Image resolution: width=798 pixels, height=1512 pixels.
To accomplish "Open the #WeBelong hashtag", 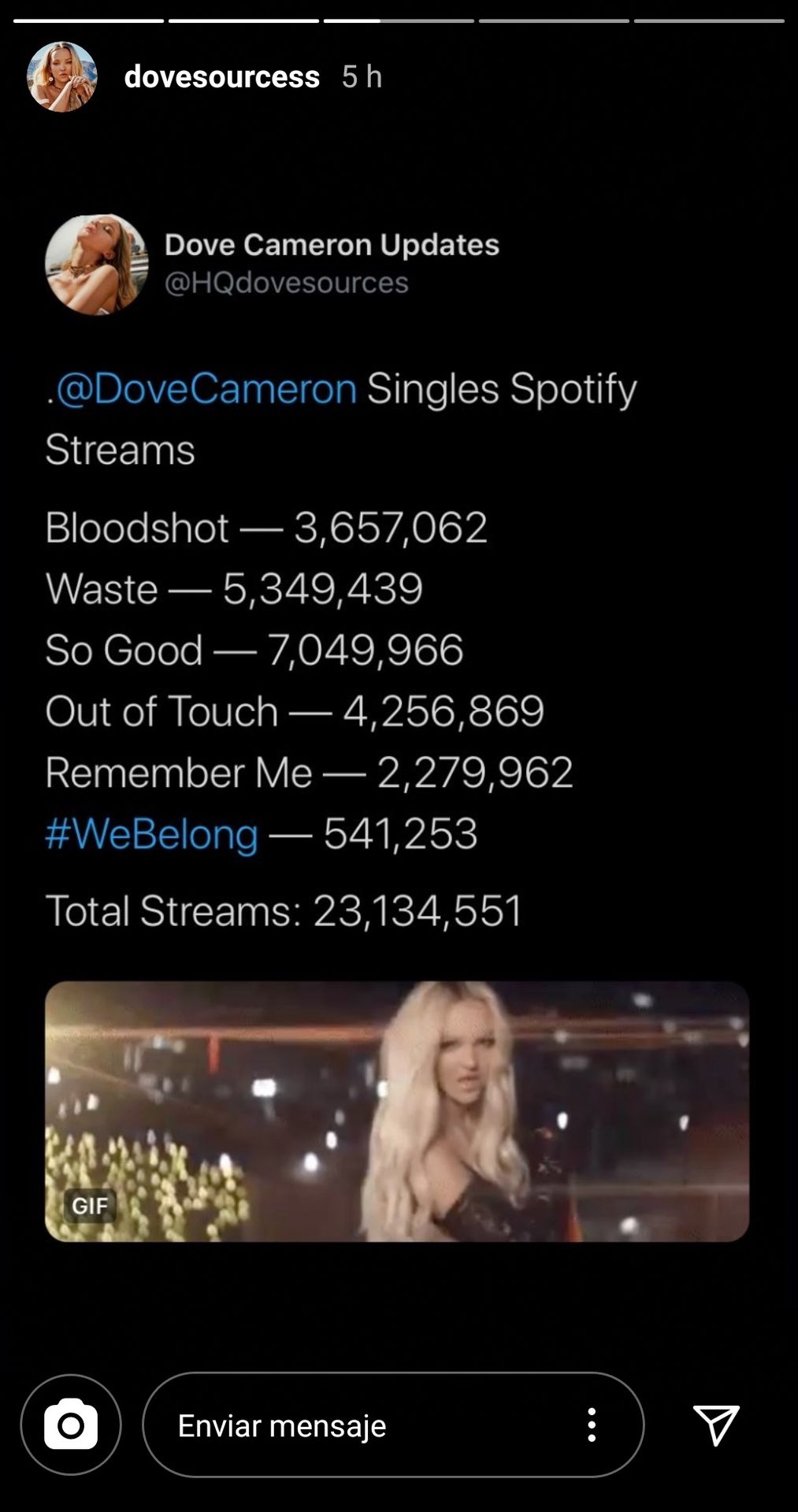I will (x=152, y=834).
